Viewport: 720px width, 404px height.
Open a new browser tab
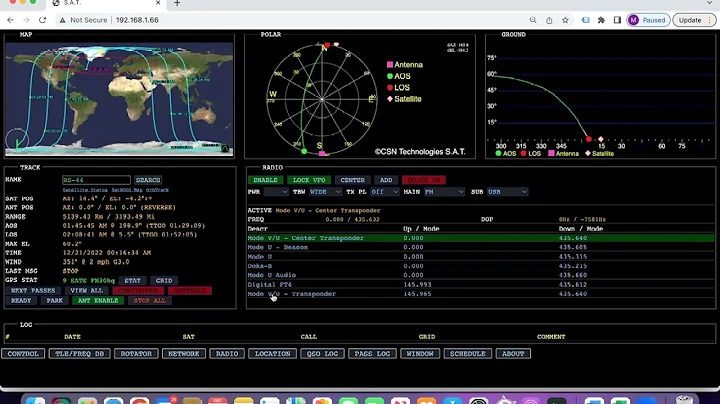coord(177,3)
